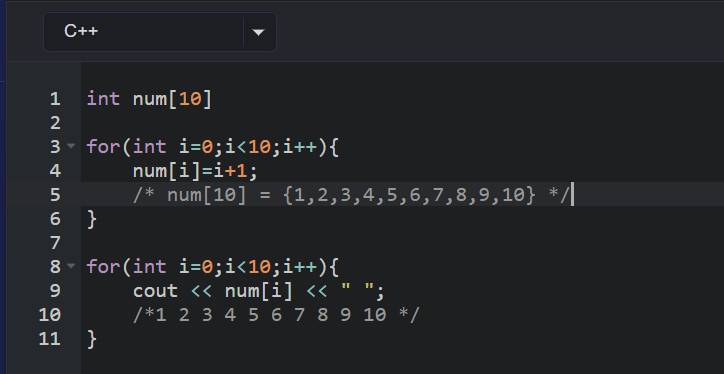Place cursor after num[10] declaration
Screen dimensions: 724x374
click(x=212, y=99)
